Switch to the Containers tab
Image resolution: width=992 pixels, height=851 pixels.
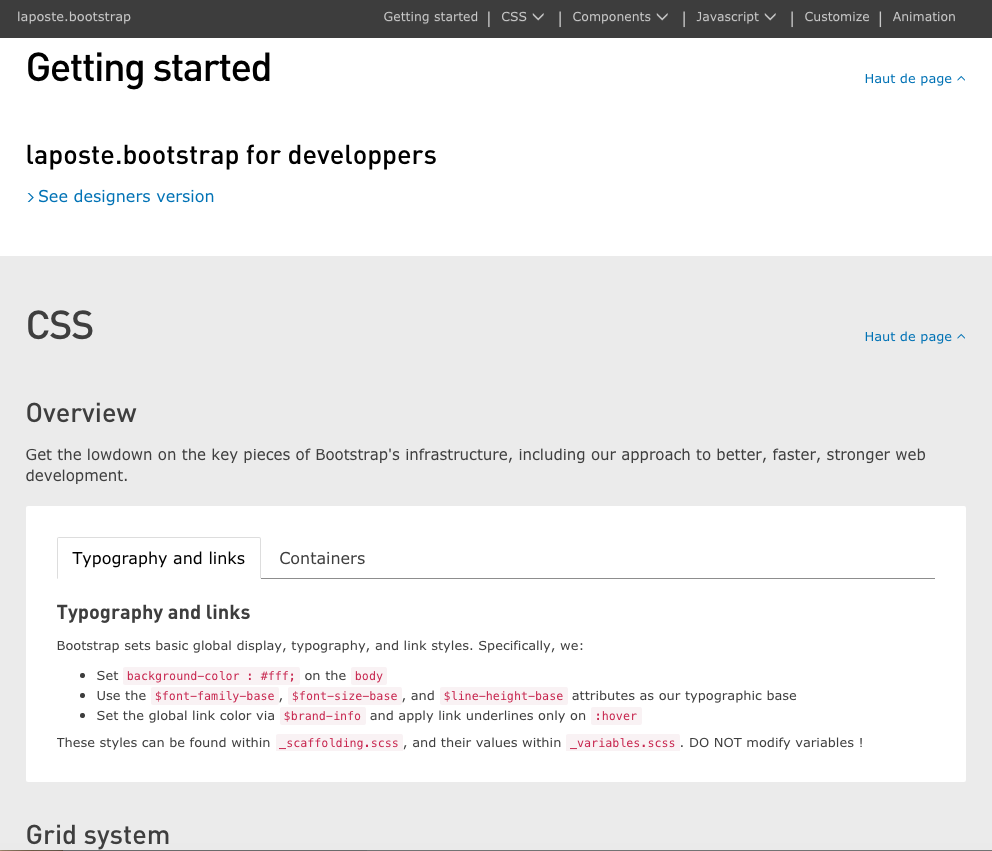point(322,558)
